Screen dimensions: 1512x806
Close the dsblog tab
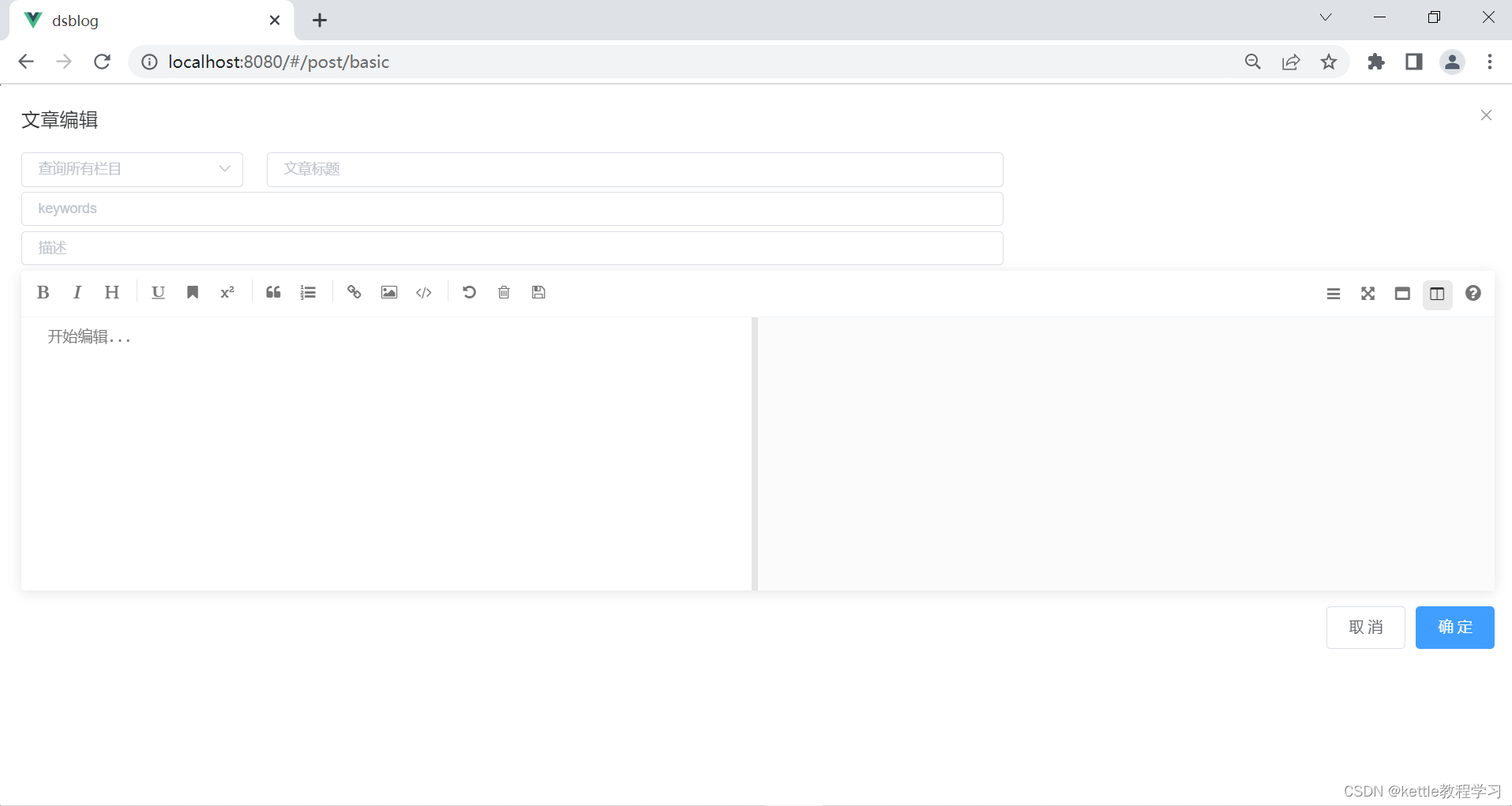275,21
